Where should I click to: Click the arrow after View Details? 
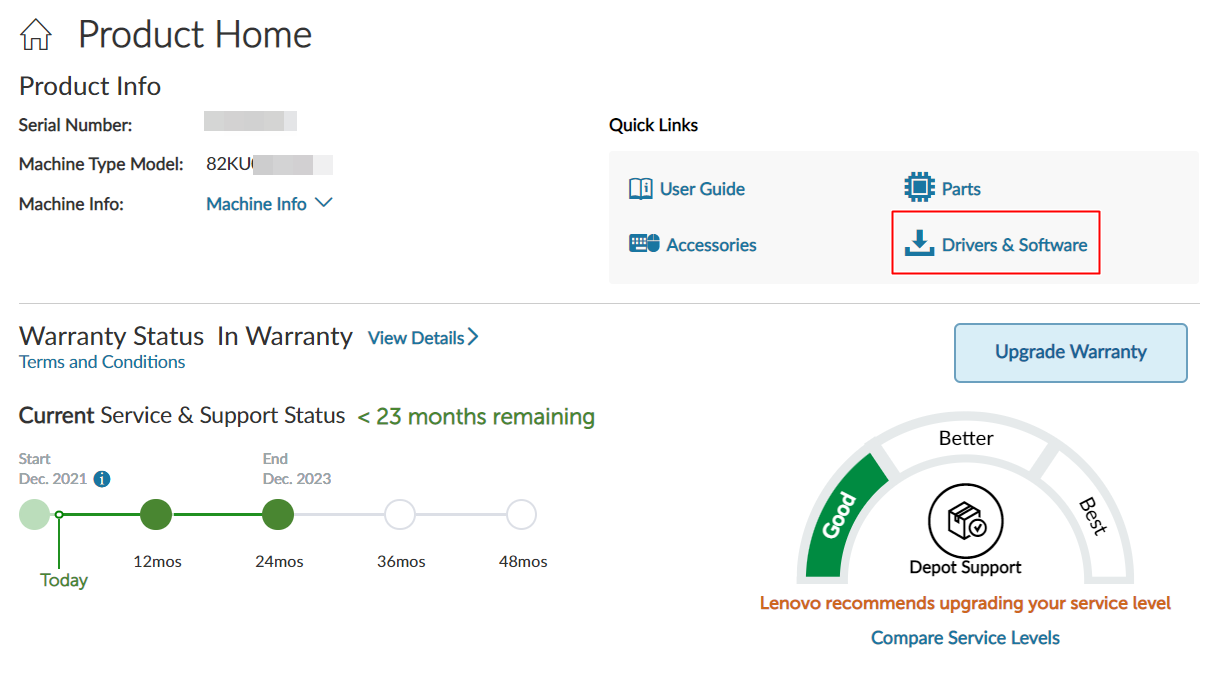click(x=474, y=338)
